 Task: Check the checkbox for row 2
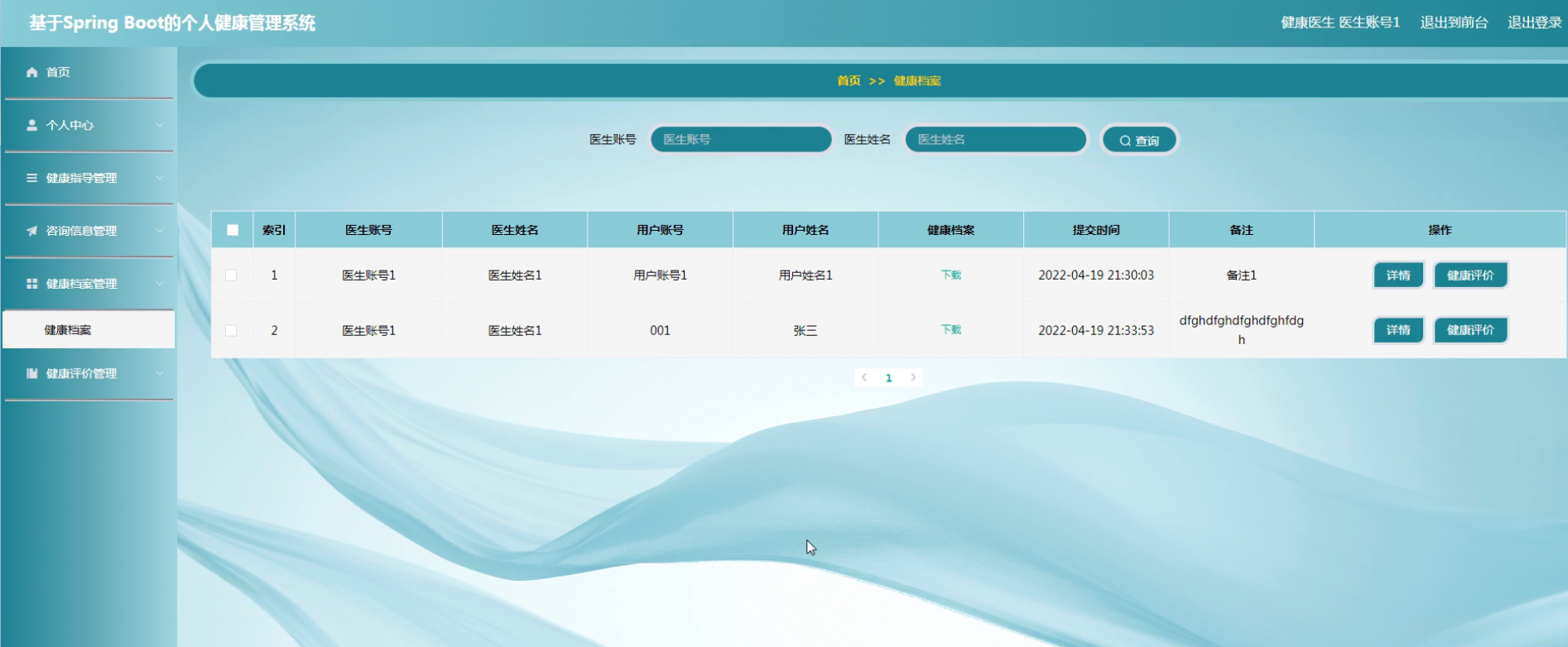tap(231, 330)
